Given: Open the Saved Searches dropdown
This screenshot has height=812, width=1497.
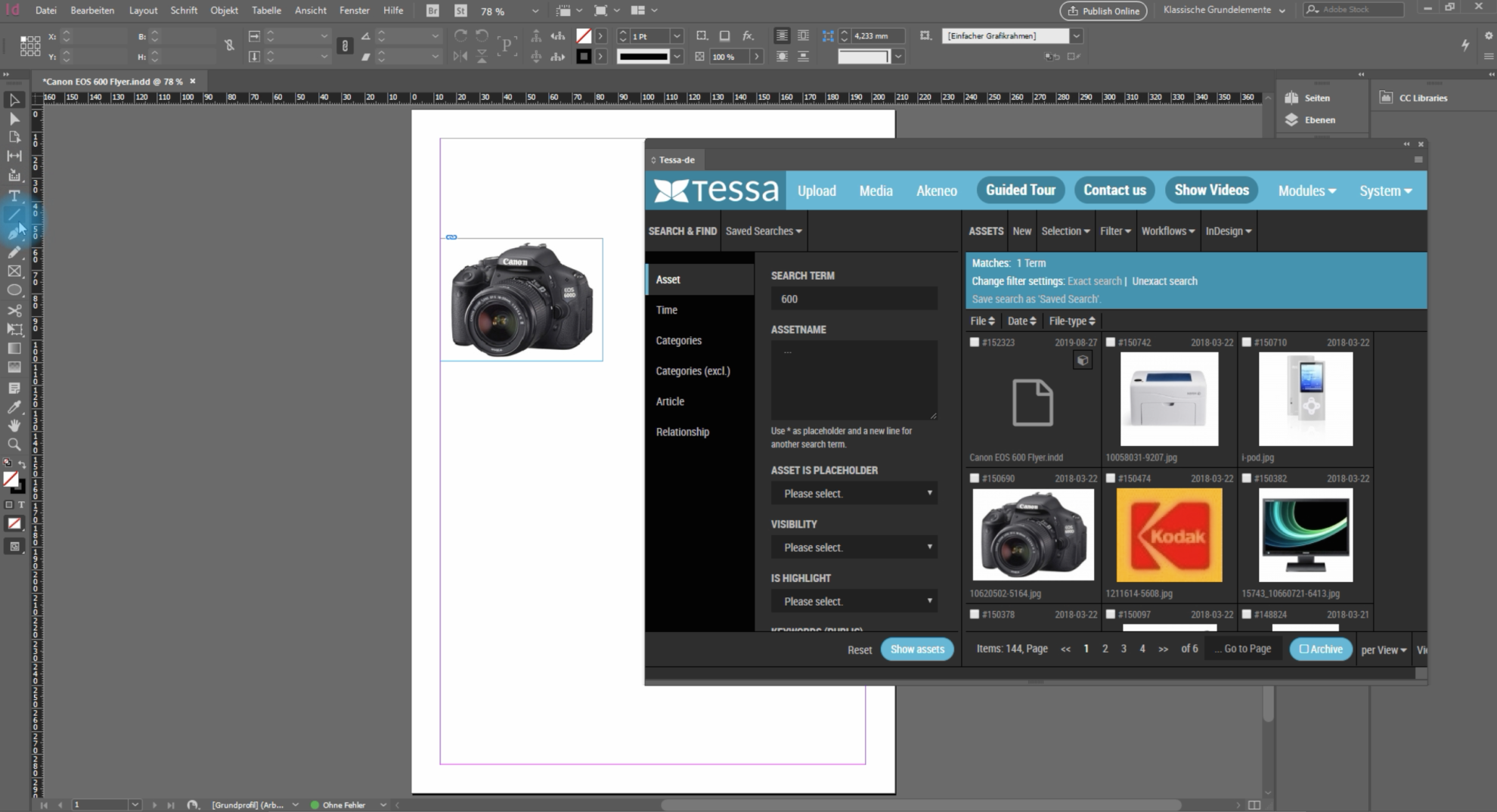Looking at the screenshot, I should click(763, 231).
